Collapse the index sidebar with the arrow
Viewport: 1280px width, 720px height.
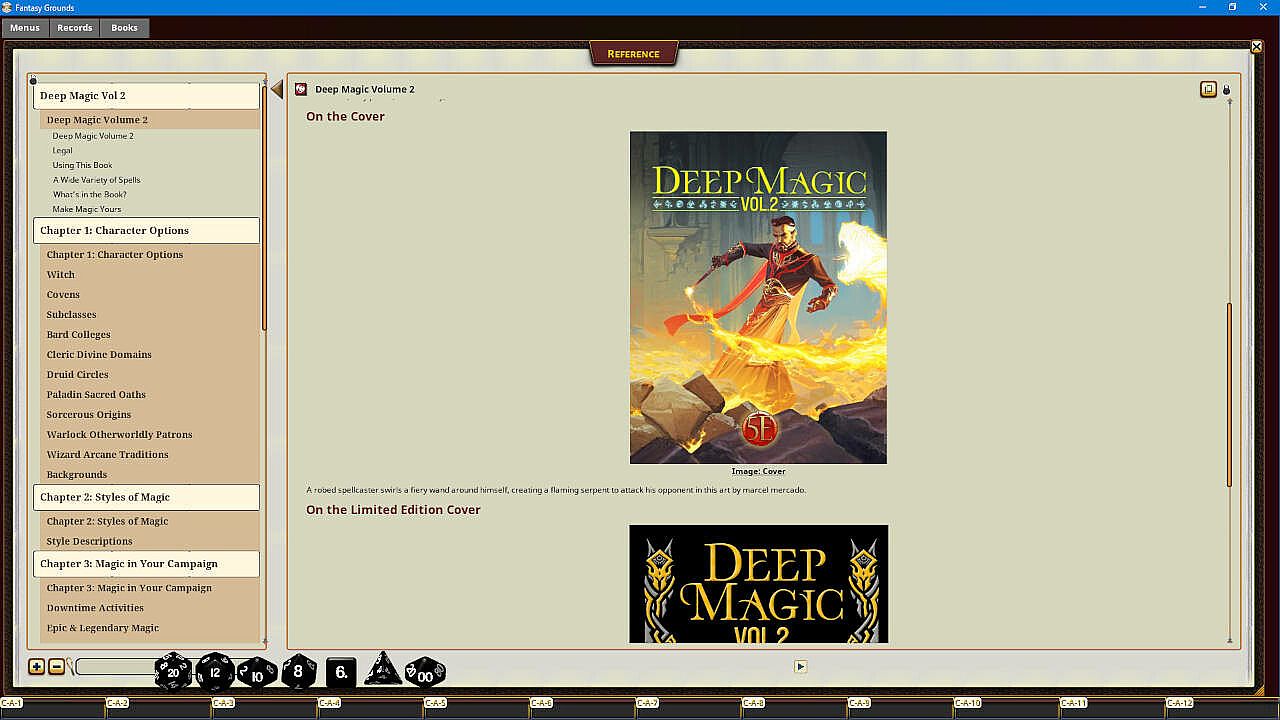tap(277, 90)
